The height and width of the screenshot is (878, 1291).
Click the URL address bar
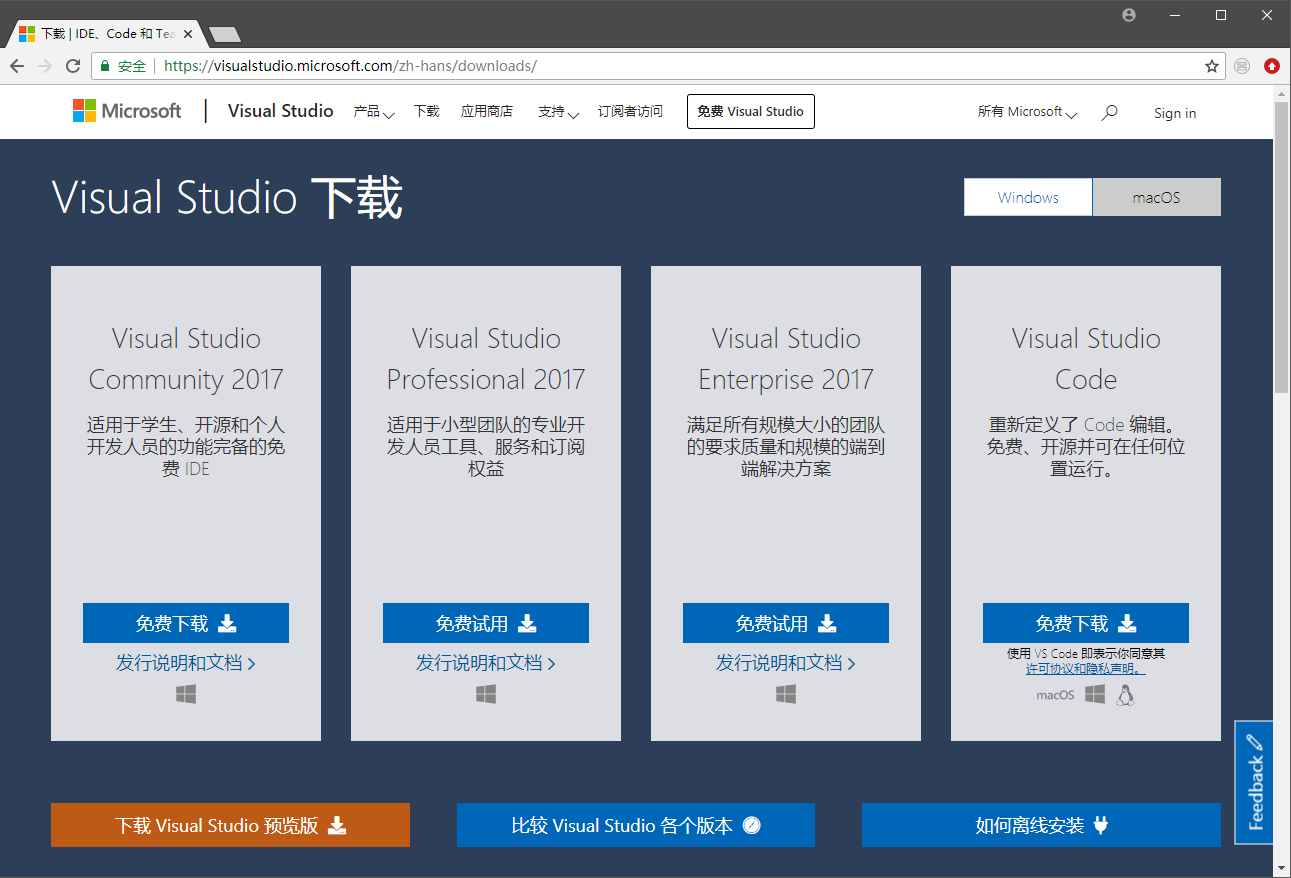660,66
